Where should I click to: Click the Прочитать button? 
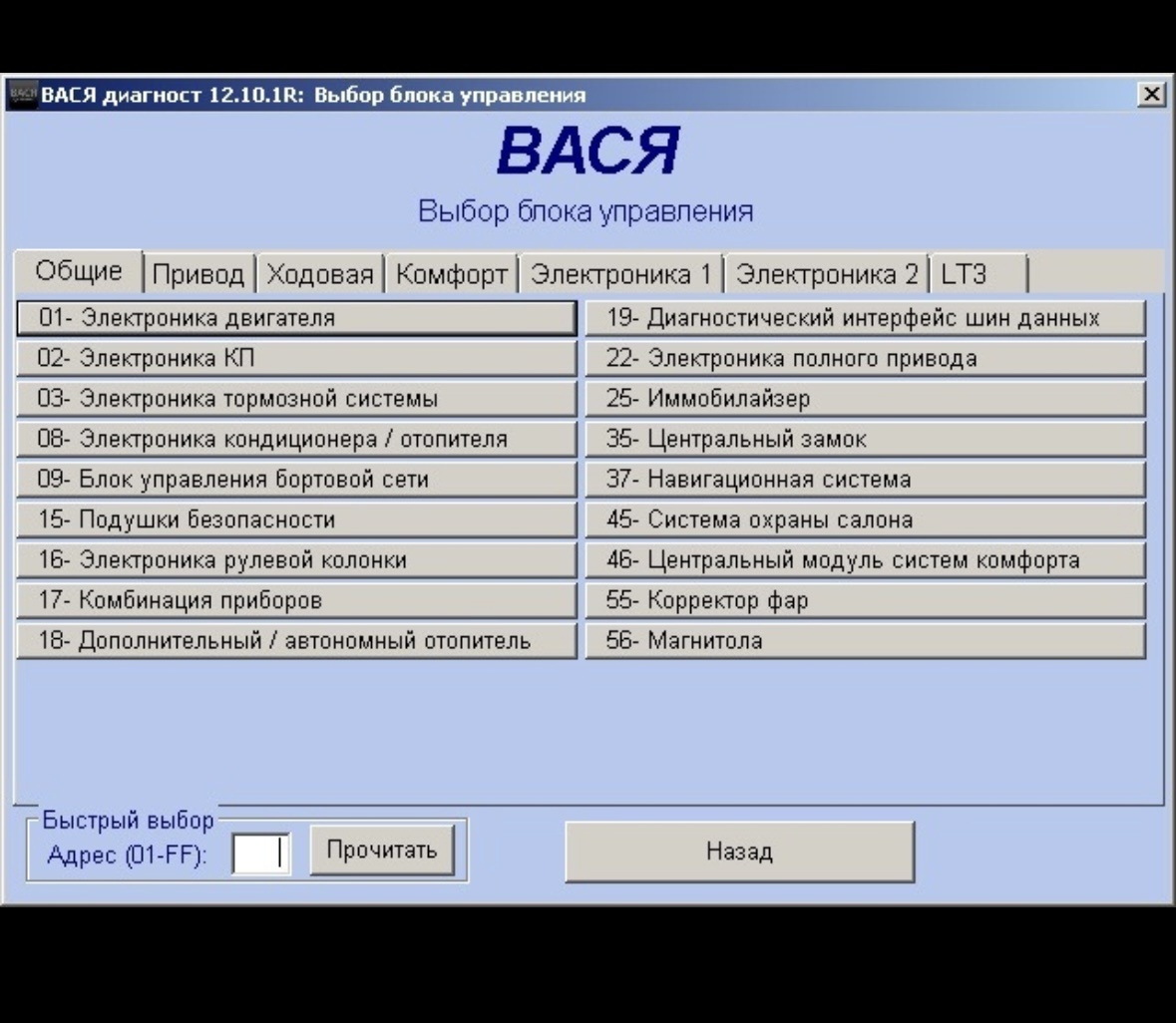pos(382,851)
